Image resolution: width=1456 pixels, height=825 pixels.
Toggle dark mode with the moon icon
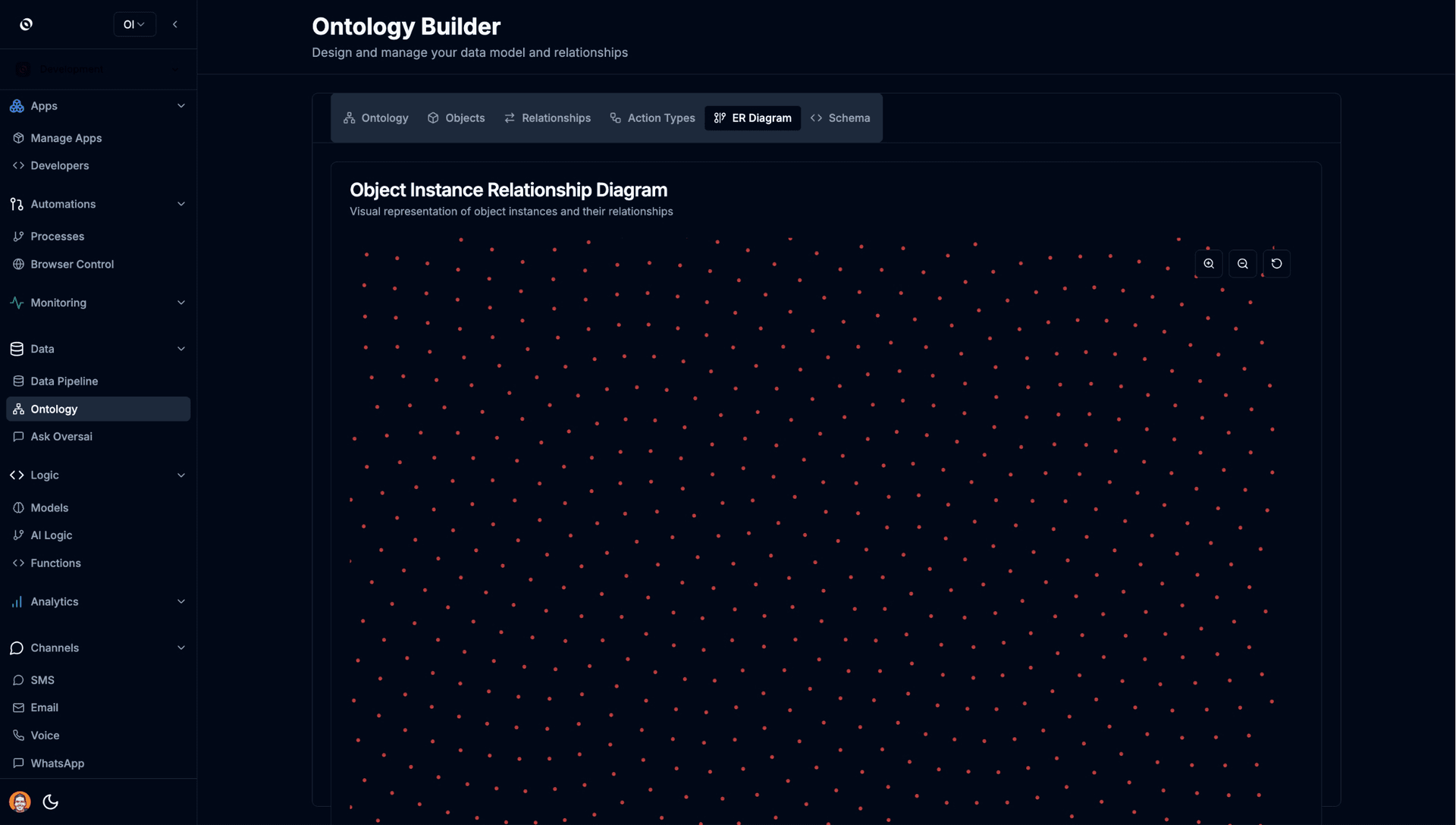pos(50,801)
